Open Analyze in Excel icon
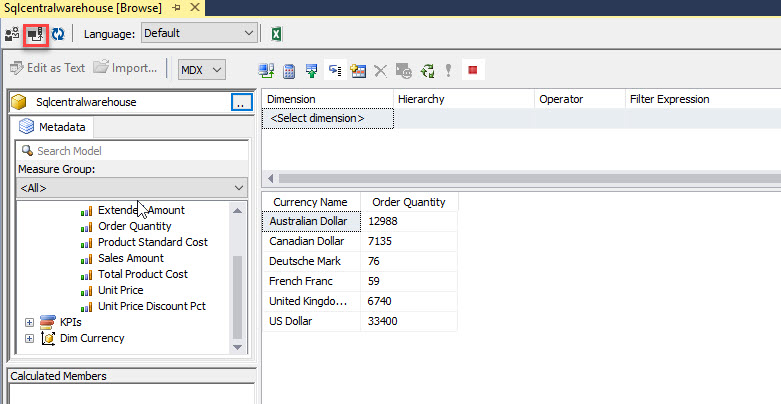The width and height of the screenshot is (781, 404). tap(276, 34)
